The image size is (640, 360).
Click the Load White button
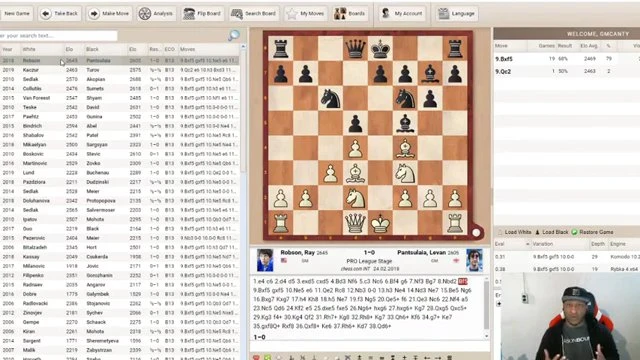click(514, 232)
